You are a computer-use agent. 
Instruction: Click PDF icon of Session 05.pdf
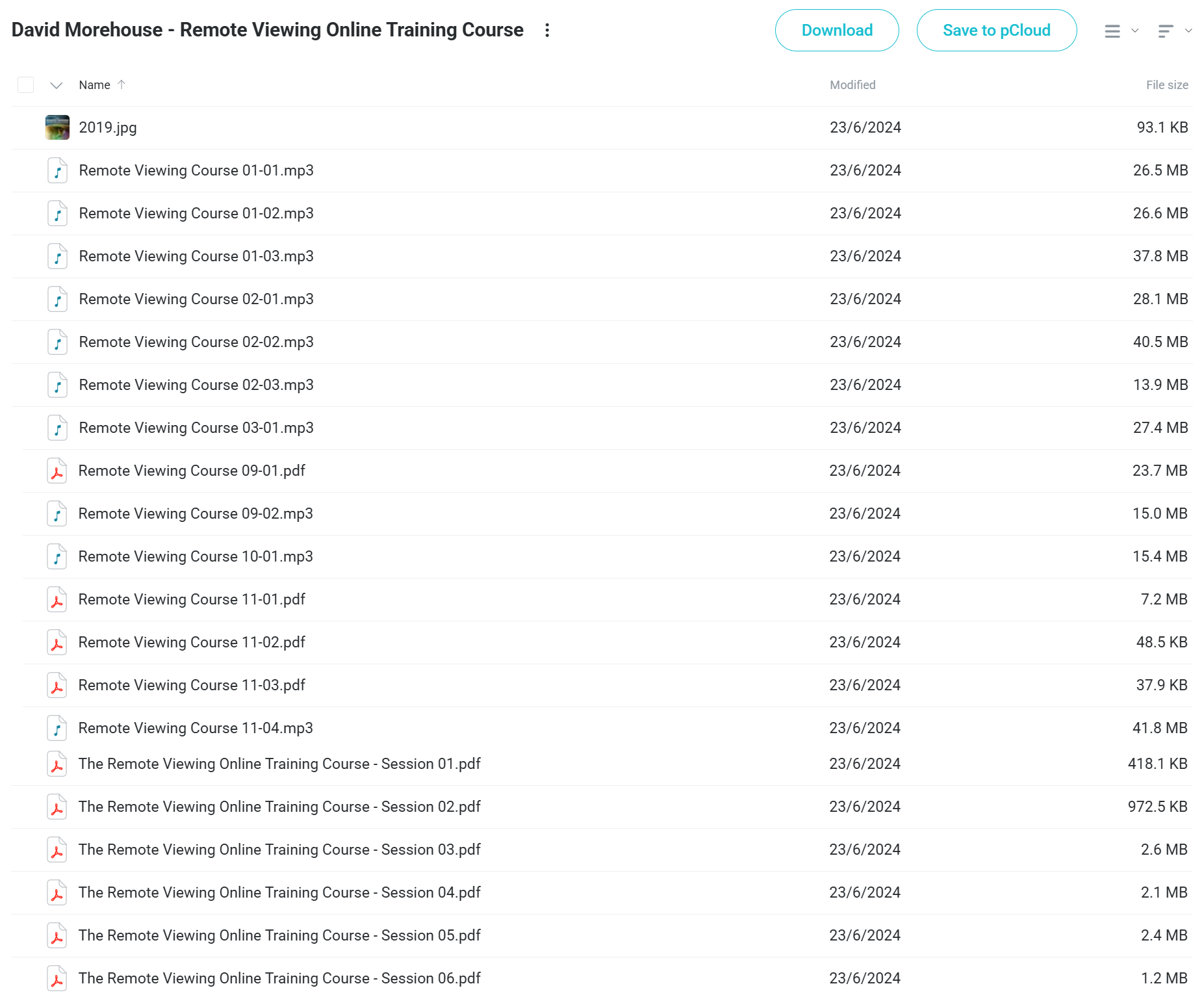[x=57, y=935]
